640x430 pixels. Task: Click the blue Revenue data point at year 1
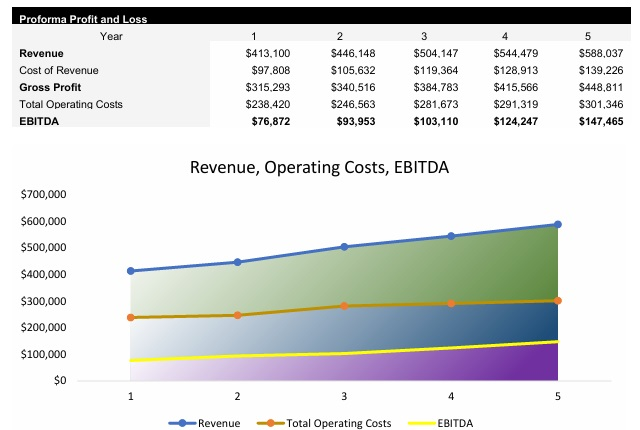pos(130,271)
